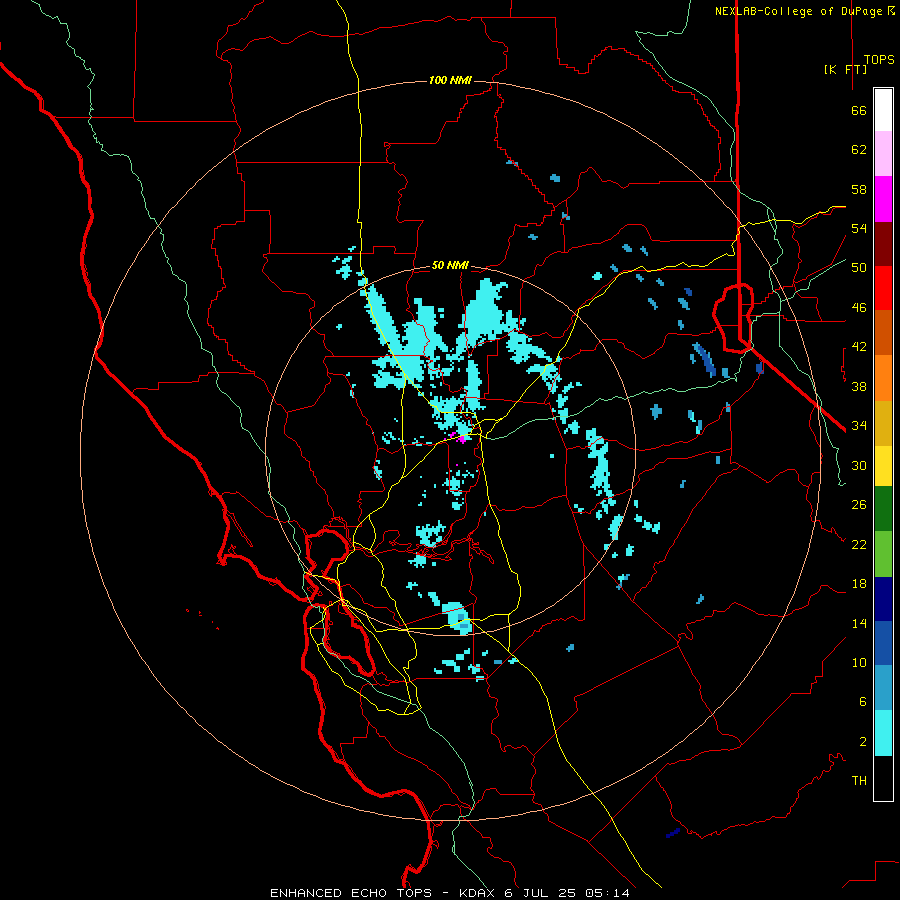Click the 100 NMI range ring label

click(450, 80)
